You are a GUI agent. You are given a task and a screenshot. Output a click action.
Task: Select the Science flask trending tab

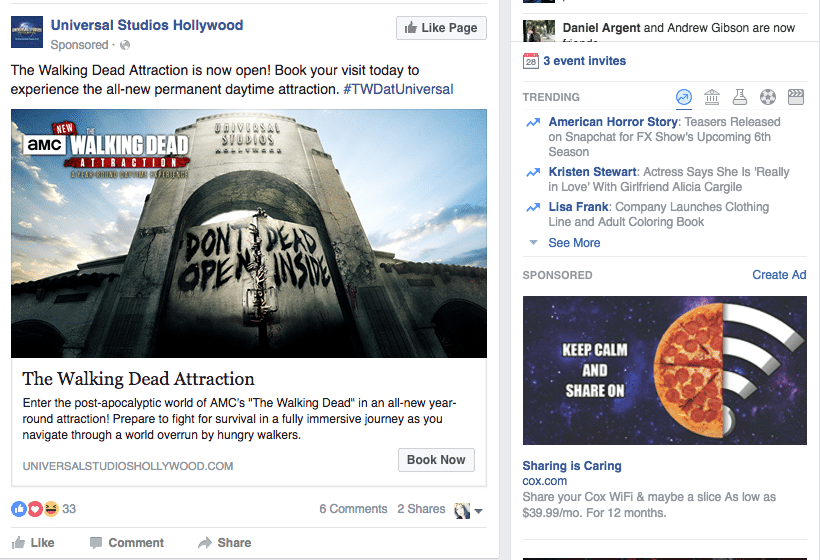739,97
